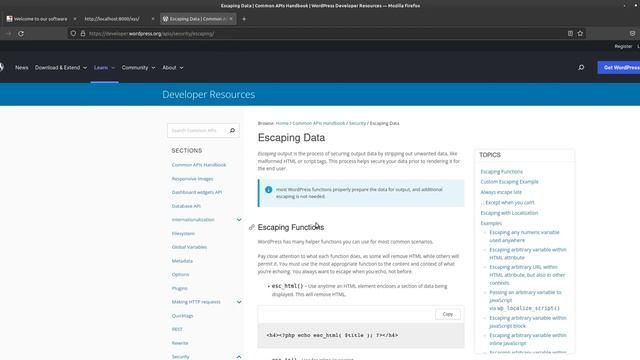Expand the Internationalization section chevron
640x360 pixels.
tap(239, 220)
